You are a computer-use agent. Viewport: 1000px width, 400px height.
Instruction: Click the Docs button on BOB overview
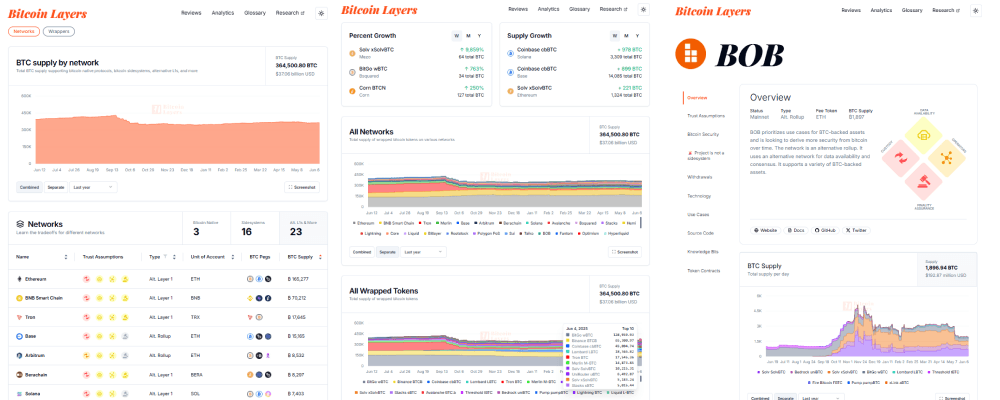pyautogui.click(x=795, y=230)
